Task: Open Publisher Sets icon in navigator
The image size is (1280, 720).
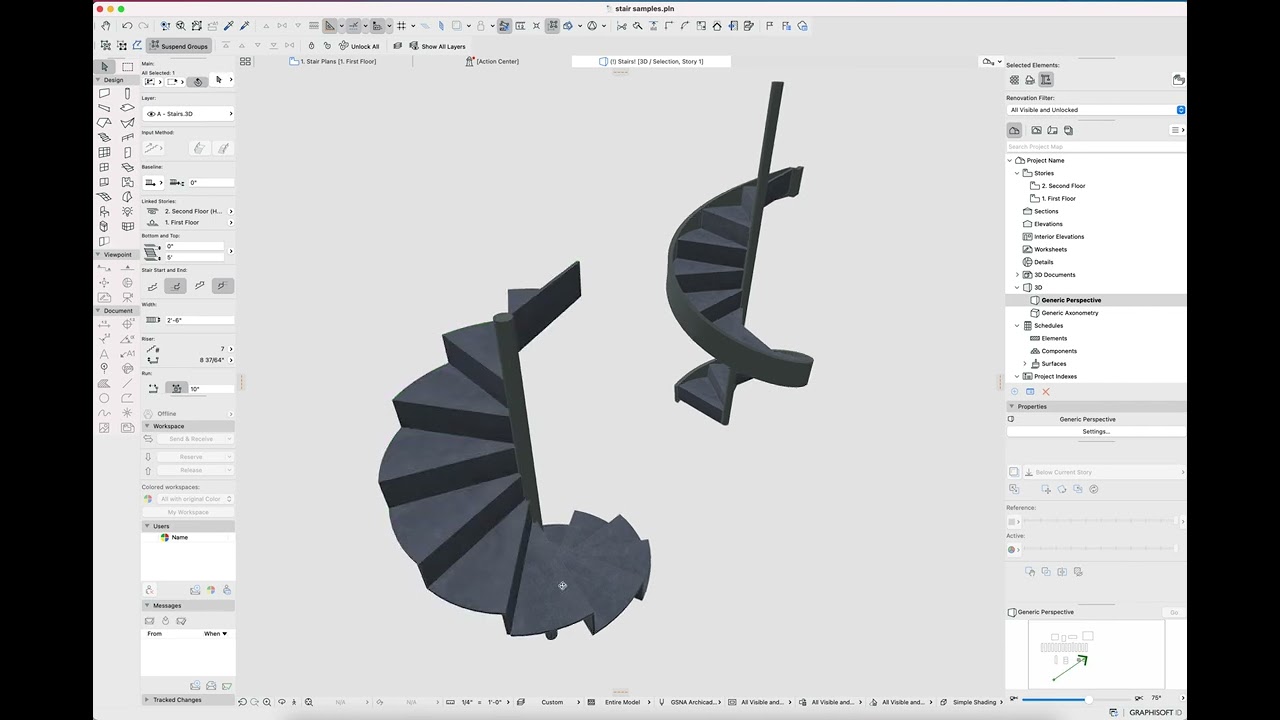Action: click(x=1068, y=130)
